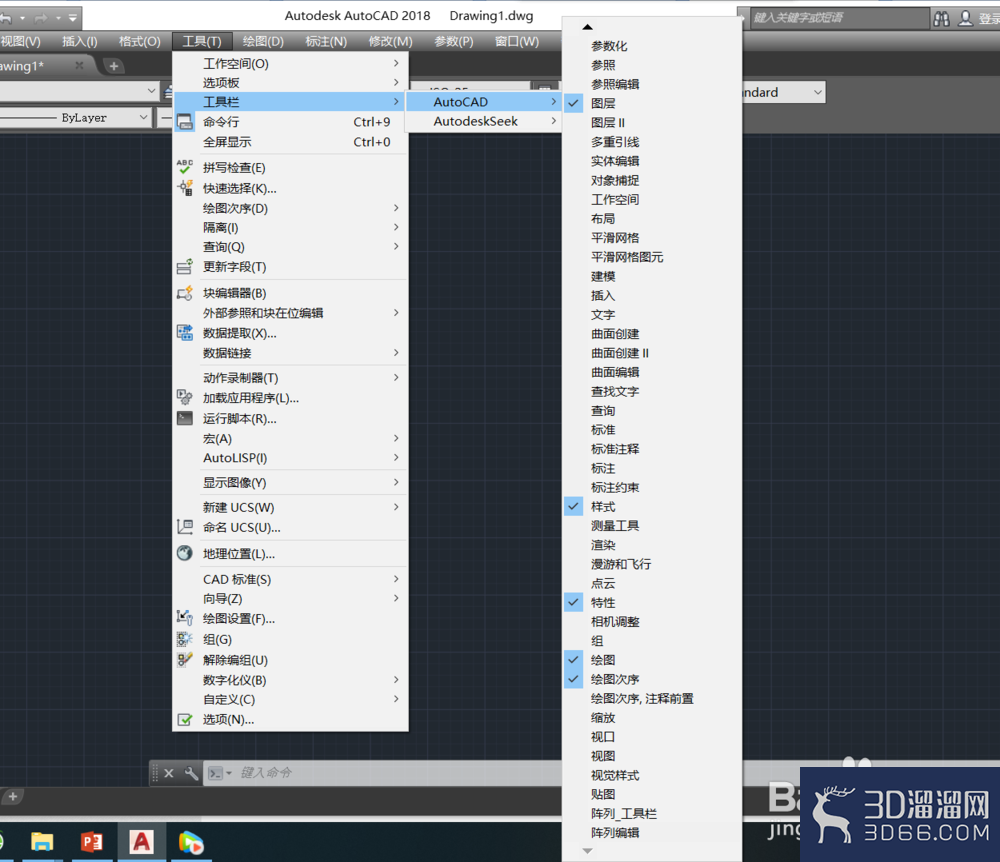
Task: Click the Command Line menu icon
Action: [185, 122]
